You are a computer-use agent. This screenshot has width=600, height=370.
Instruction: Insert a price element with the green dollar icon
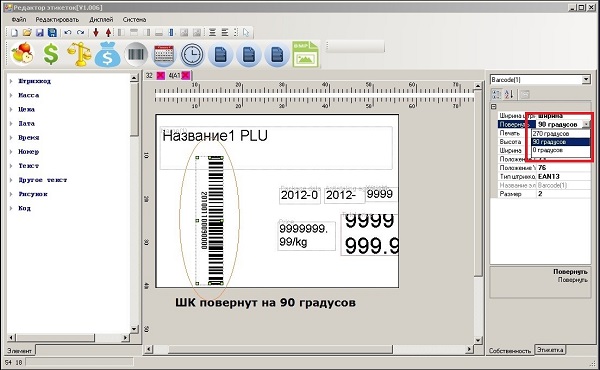pos(51,54)
